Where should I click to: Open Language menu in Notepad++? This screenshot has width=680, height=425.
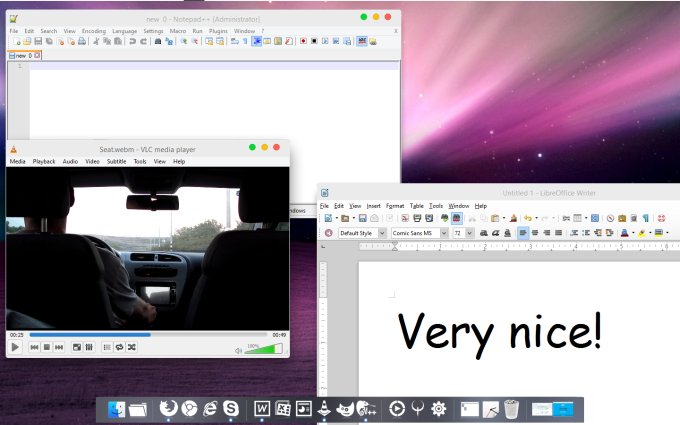pyautogui.click(x=124, y=31)
